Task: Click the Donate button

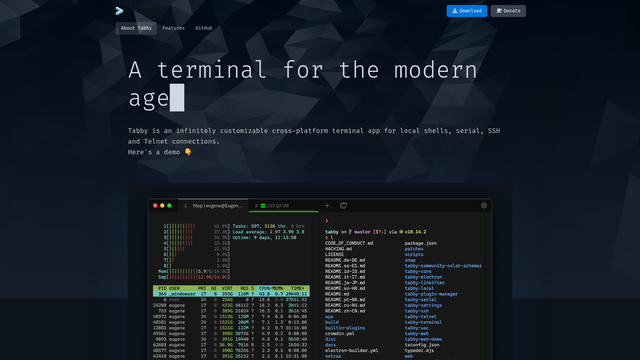Action: tap(508, 11)
